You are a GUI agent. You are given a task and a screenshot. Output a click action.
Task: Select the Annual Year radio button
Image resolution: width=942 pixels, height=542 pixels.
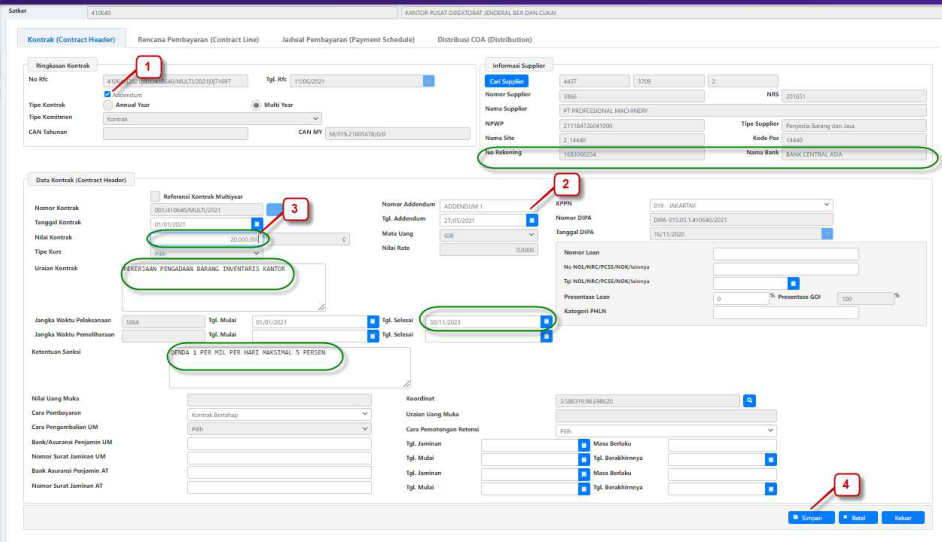click(108, 105)
